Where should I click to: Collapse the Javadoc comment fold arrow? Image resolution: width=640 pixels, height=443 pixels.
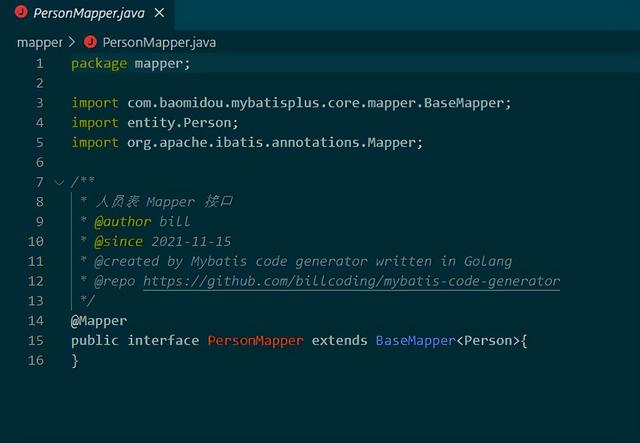(59, 182)
